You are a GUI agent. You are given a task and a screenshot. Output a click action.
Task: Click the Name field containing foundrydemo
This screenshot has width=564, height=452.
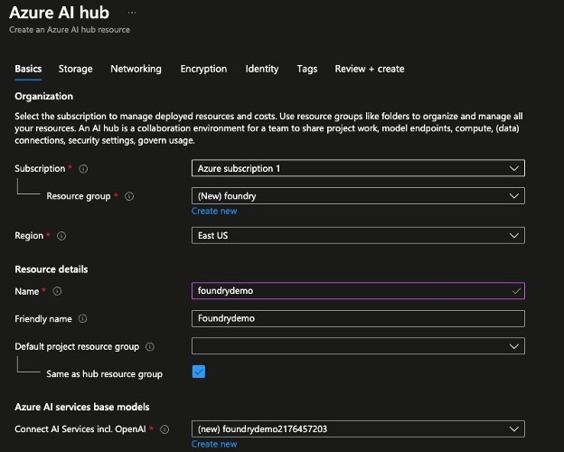point(358,291)
